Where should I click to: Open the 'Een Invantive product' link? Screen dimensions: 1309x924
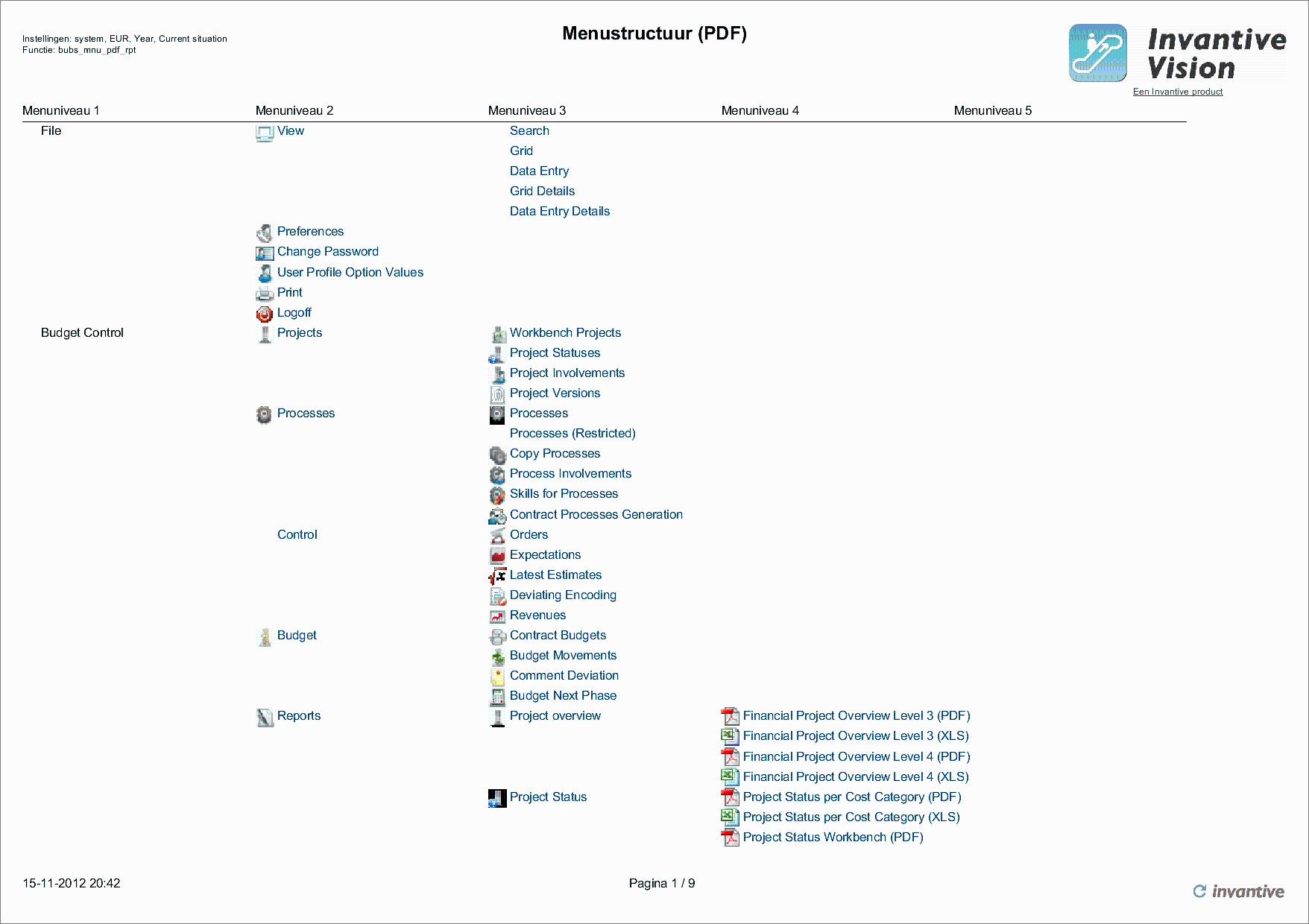[x=1178, y=92]
